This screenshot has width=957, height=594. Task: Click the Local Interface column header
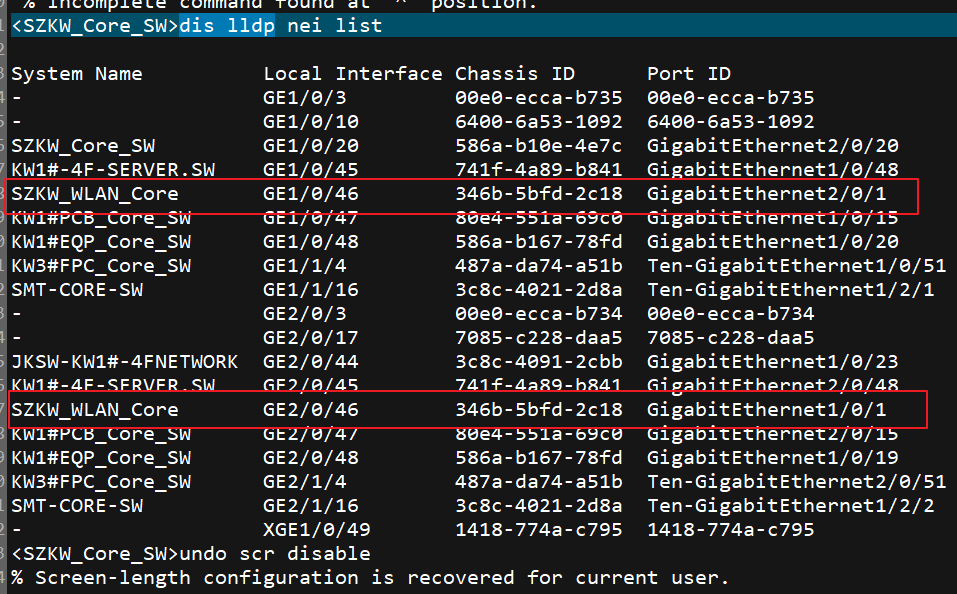pos(352,74)
